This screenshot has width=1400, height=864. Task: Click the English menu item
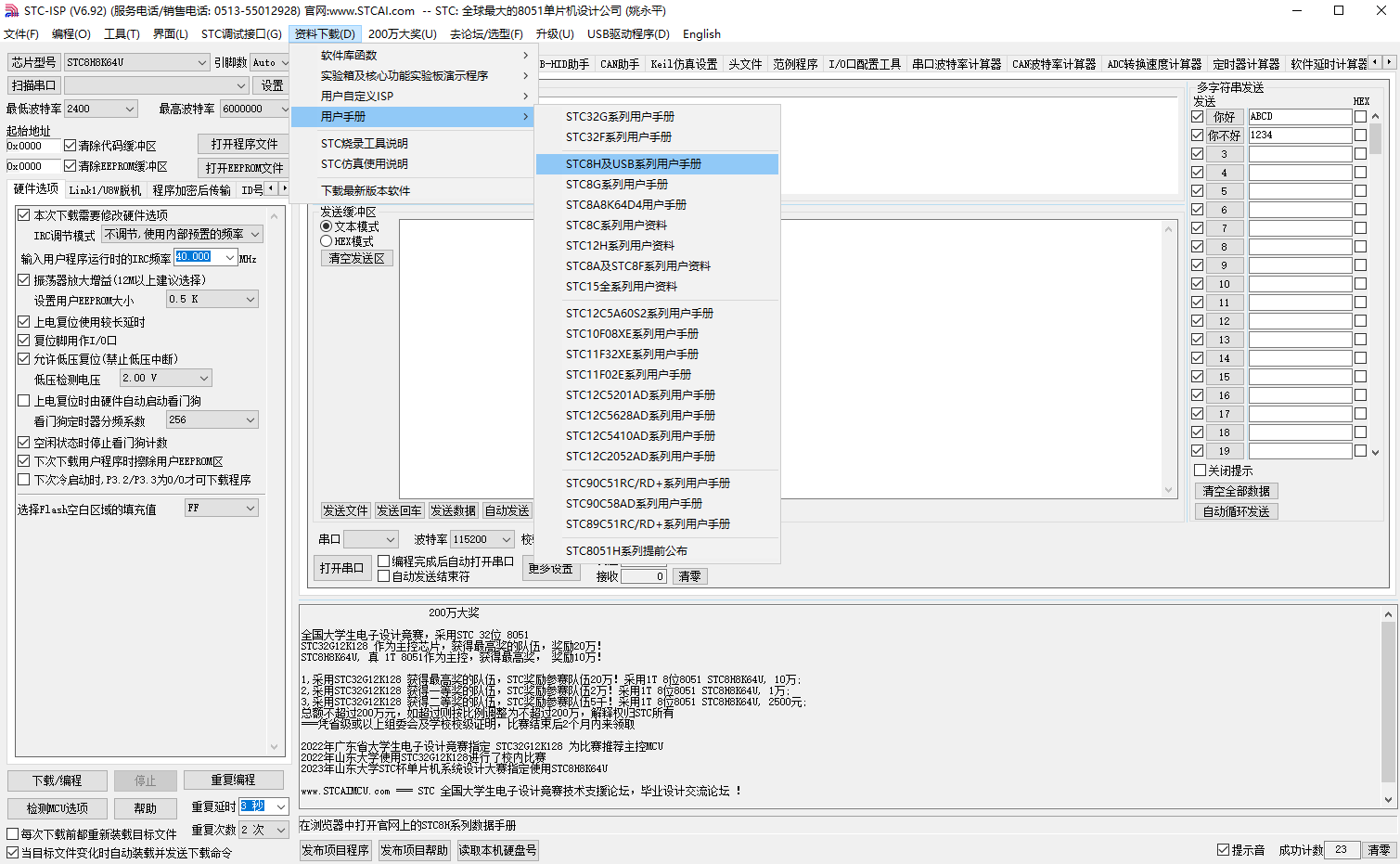coord(701,34)
